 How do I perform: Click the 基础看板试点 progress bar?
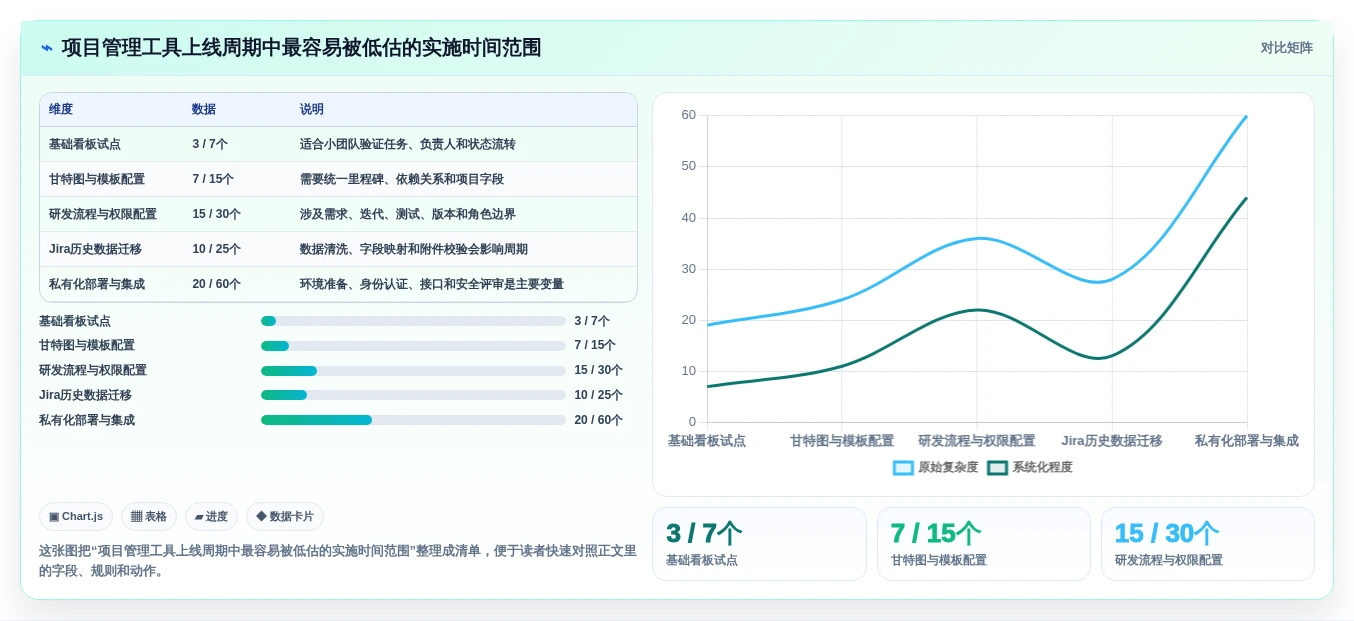coord(413,321)
